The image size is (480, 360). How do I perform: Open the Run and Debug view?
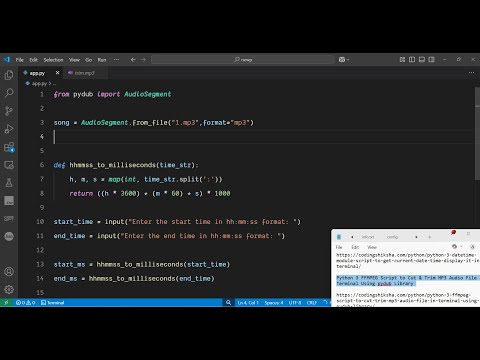(x=9, y=129)
